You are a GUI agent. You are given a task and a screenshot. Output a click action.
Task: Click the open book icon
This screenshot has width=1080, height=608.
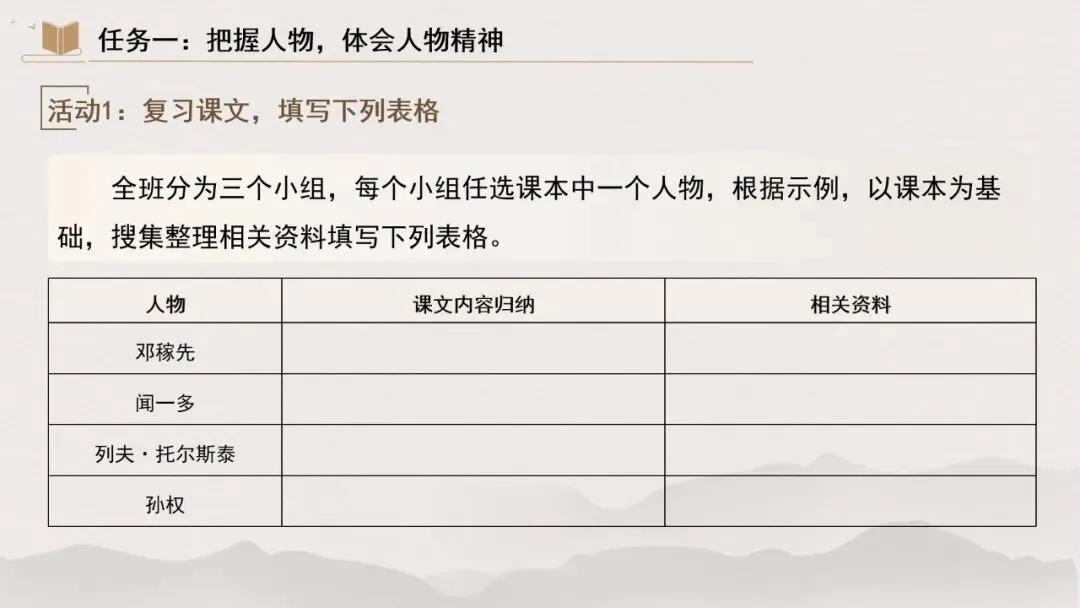(60, 39)
